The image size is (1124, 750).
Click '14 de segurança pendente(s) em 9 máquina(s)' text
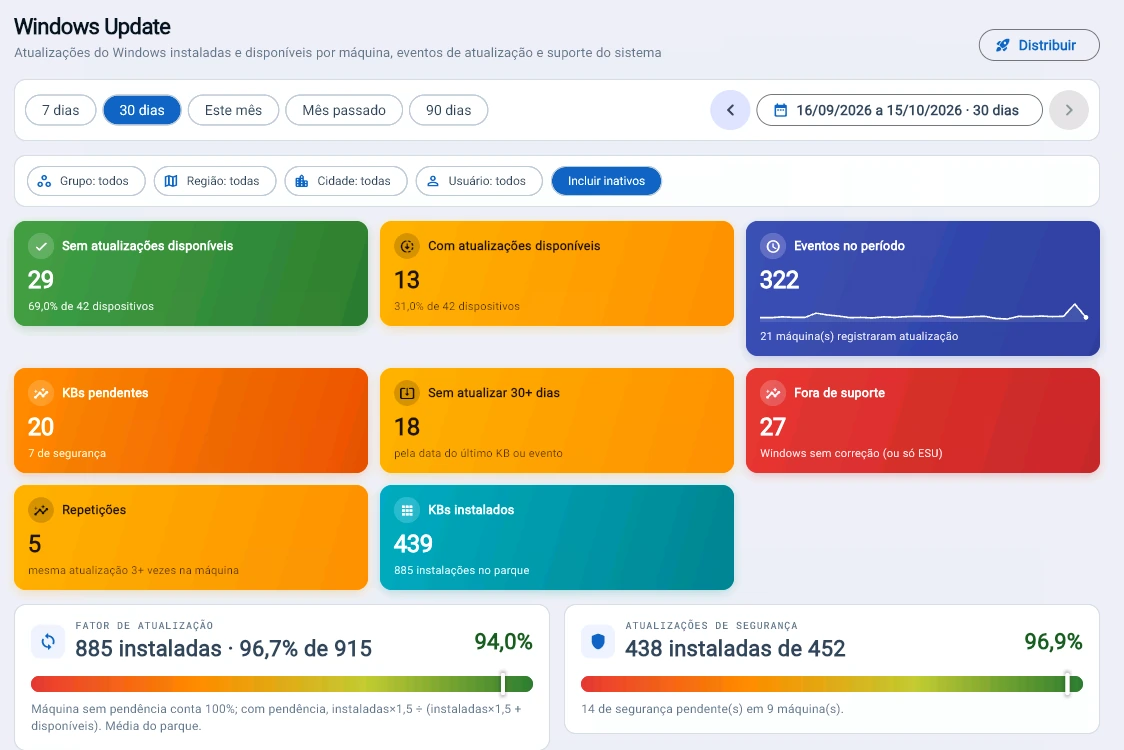click(x=712, y=709)
